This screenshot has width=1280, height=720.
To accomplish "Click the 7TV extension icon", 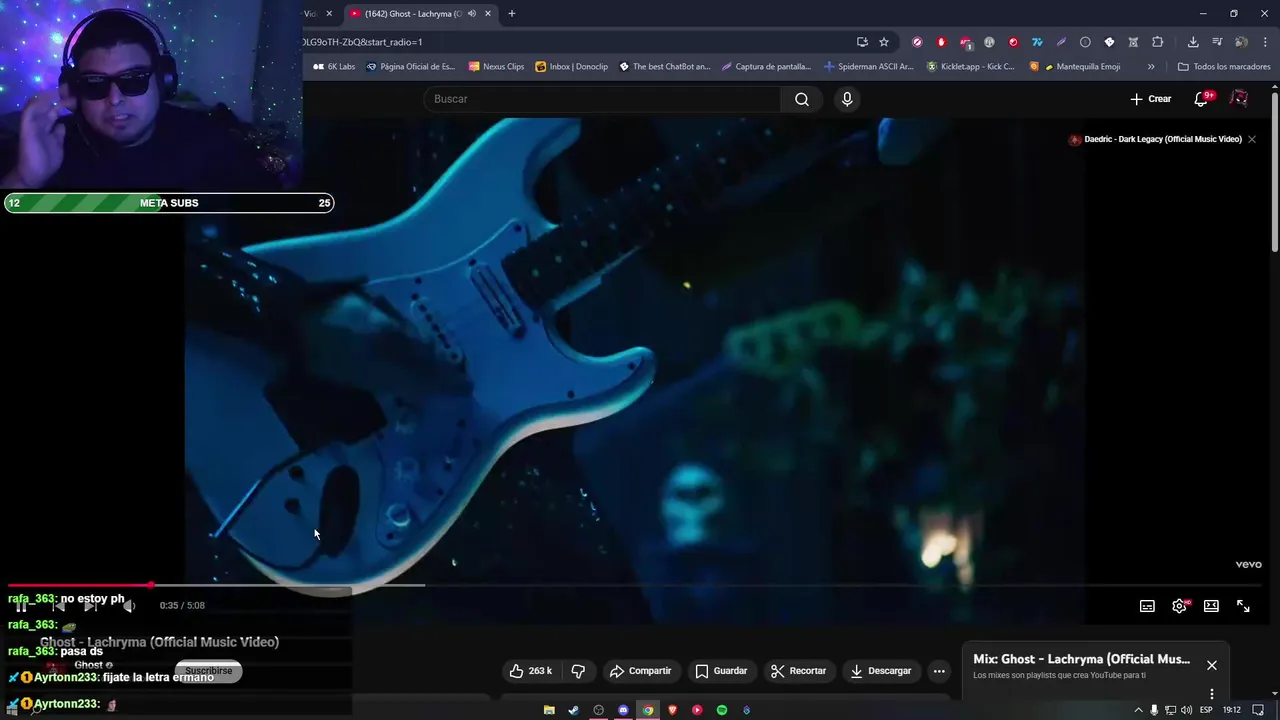I will click(x=1037, y=42).
